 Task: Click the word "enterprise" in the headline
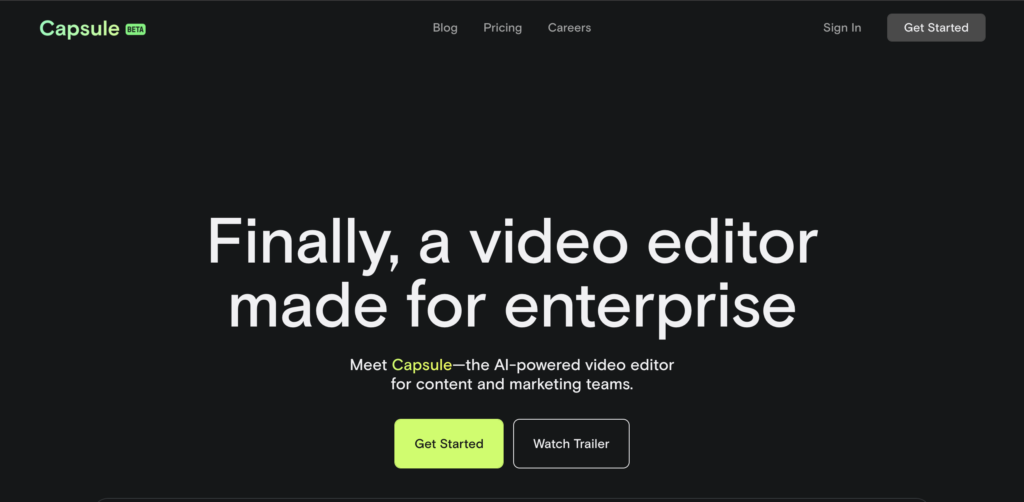[x=650, y=309]
